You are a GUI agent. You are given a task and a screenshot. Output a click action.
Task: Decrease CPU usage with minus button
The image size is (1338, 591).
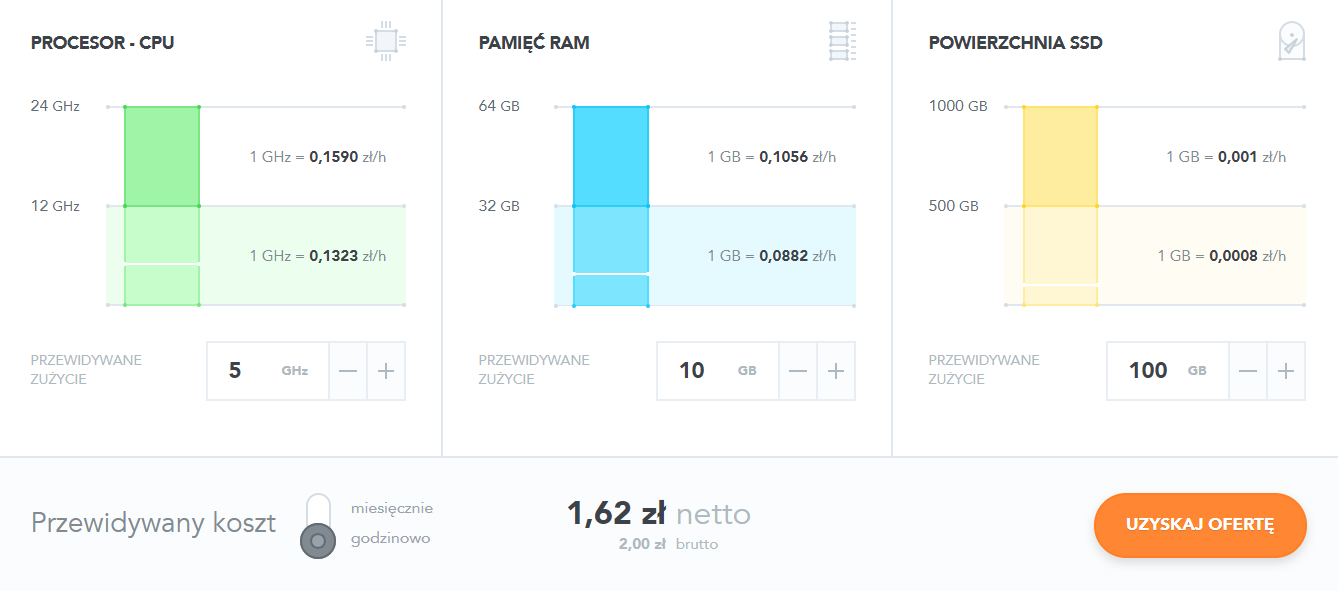point(348,371)
